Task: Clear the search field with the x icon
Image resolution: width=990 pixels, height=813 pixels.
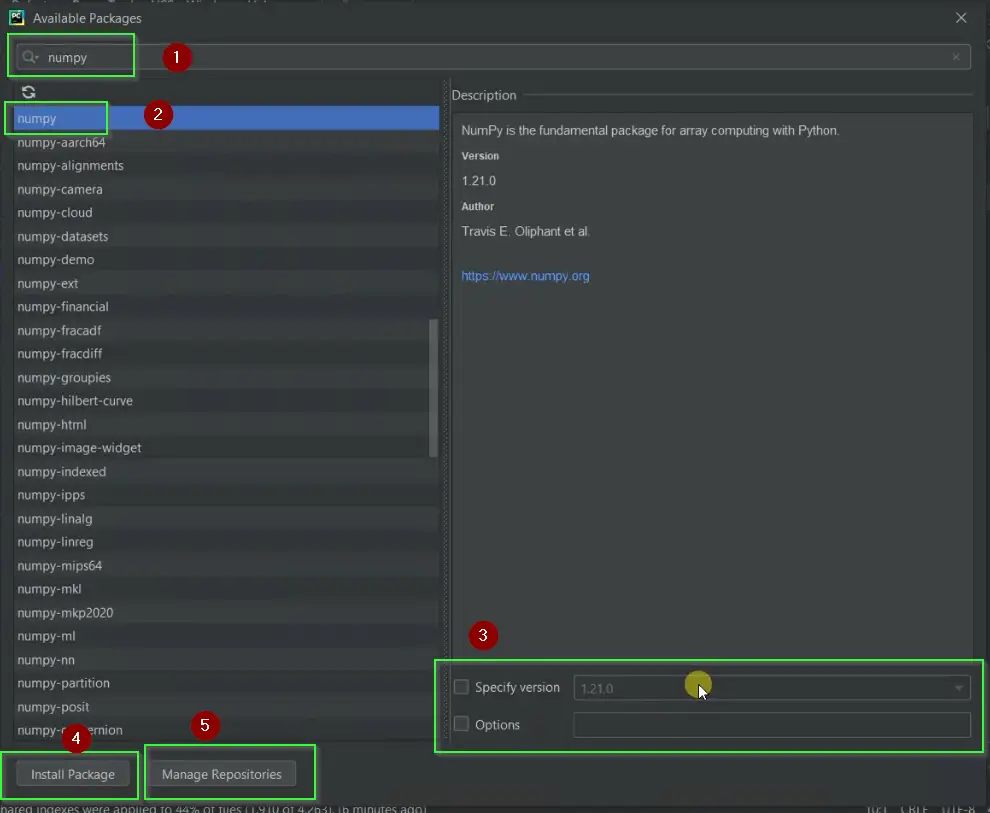Action: click(x=956, y=57)
